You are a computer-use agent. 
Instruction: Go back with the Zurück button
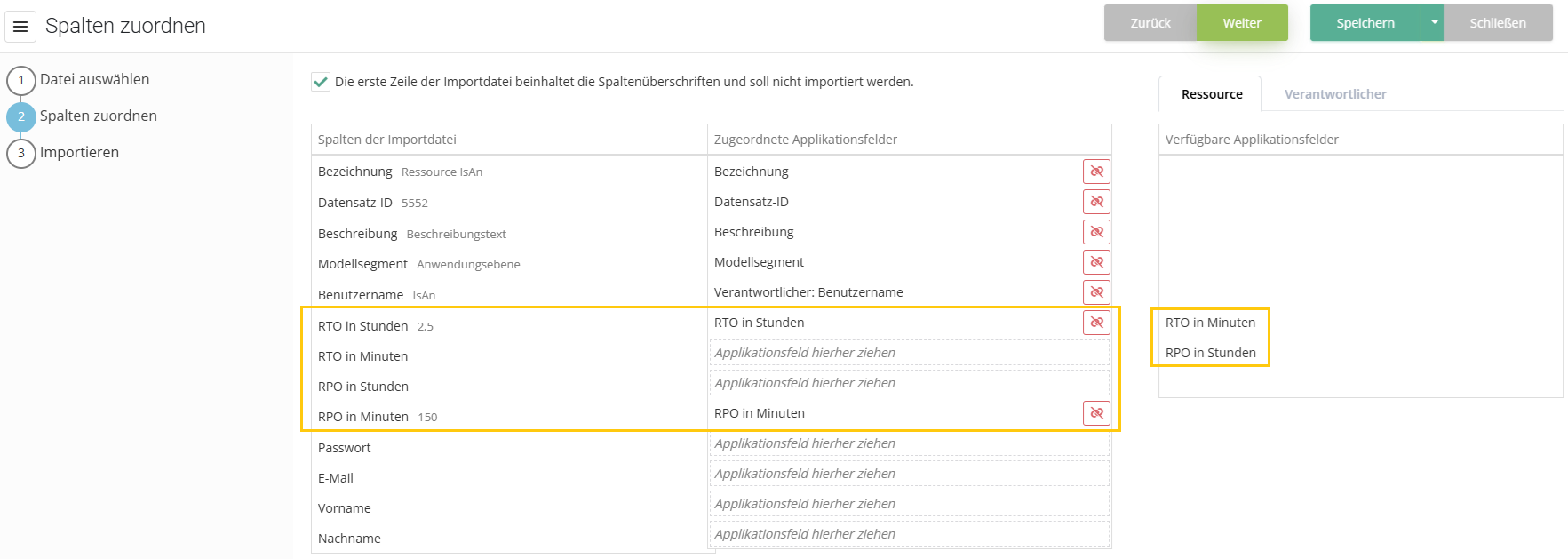click(1150, 23)
